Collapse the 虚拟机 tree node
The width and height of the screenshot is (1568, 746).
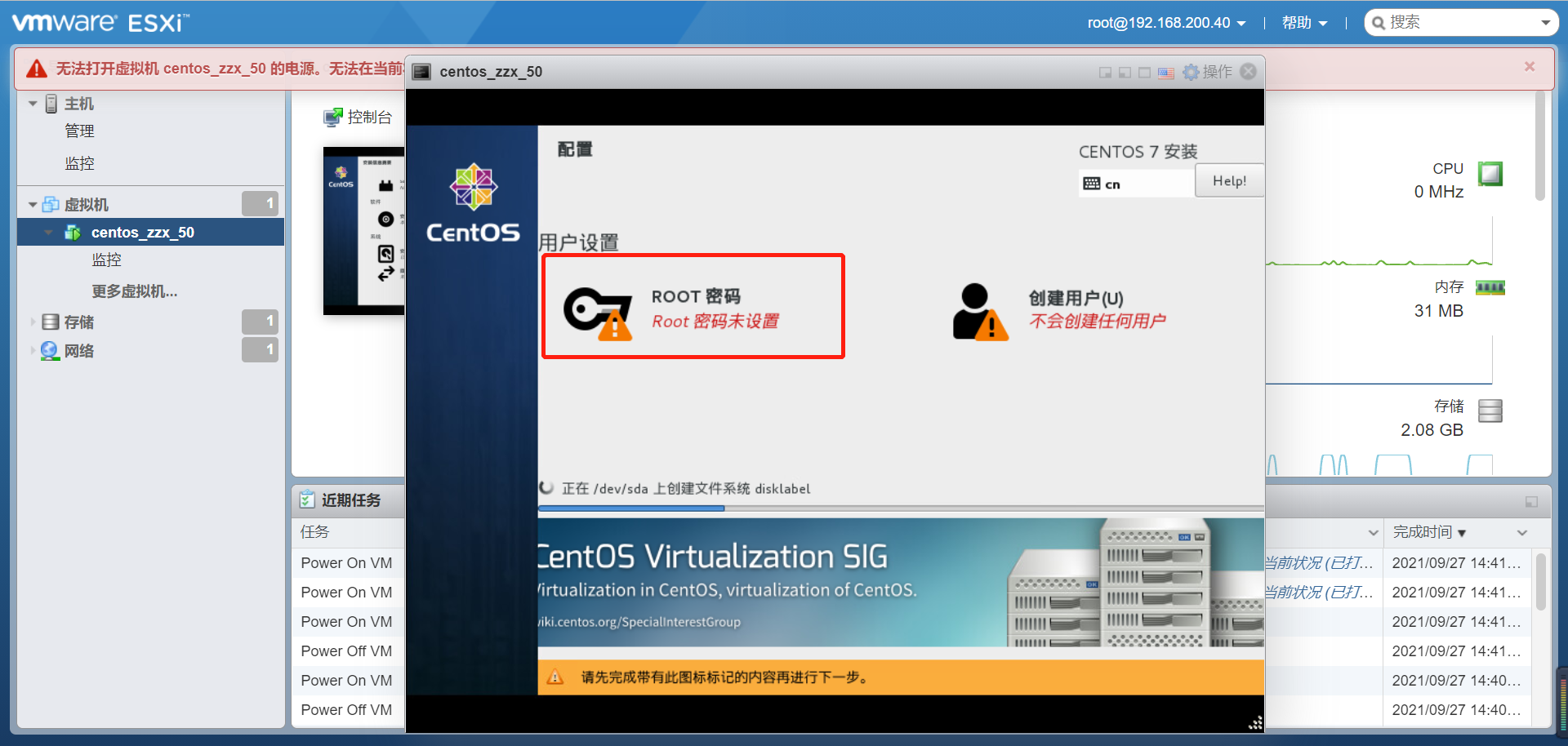point(33,205)
